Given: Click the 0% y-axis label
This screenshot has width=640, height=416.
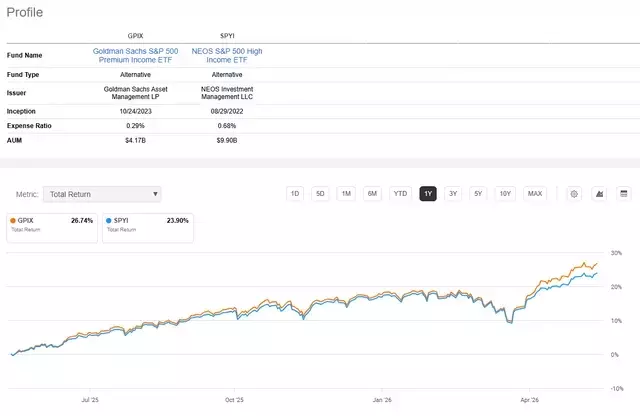Looking at the screenshot, I should [x=615, y=355].
